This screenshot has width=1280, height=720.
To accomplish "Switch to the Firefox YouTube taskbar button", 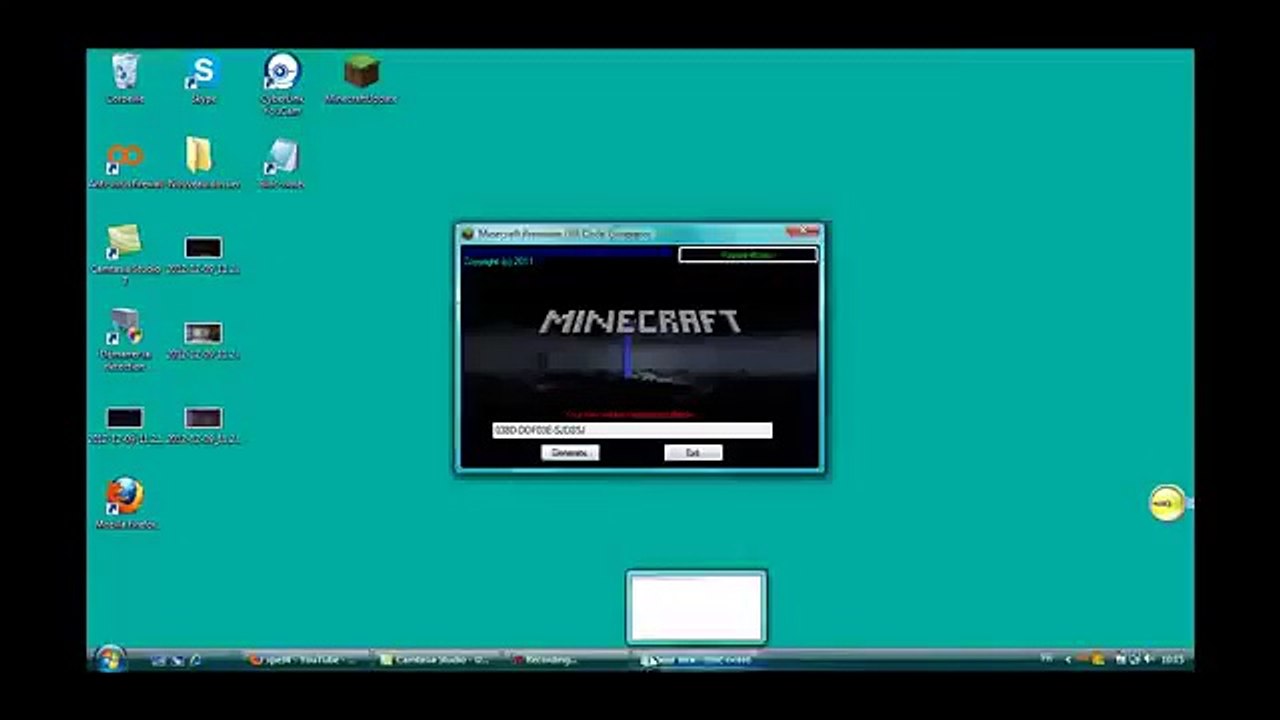I will (307, 660).
